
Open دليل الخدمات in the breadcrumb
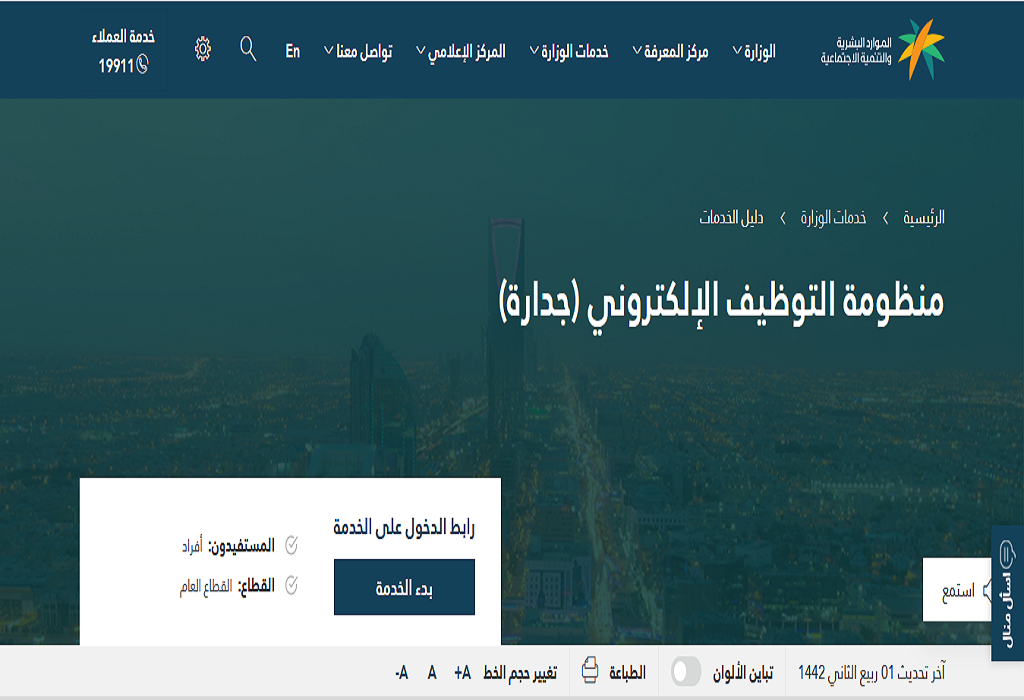pos(731,217)
